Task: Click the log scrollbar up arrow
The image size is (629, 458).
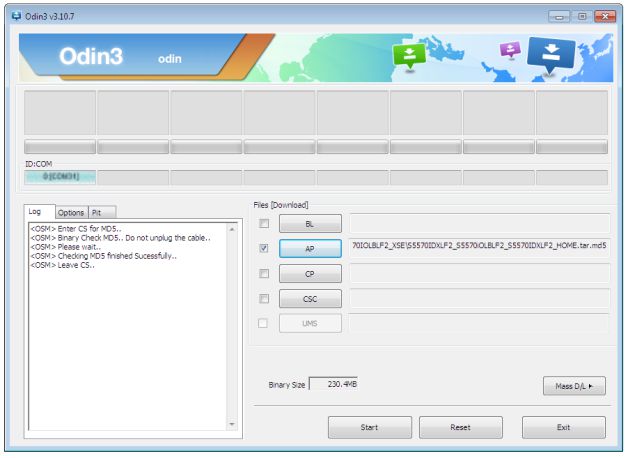Action: (x=232, y=229)
